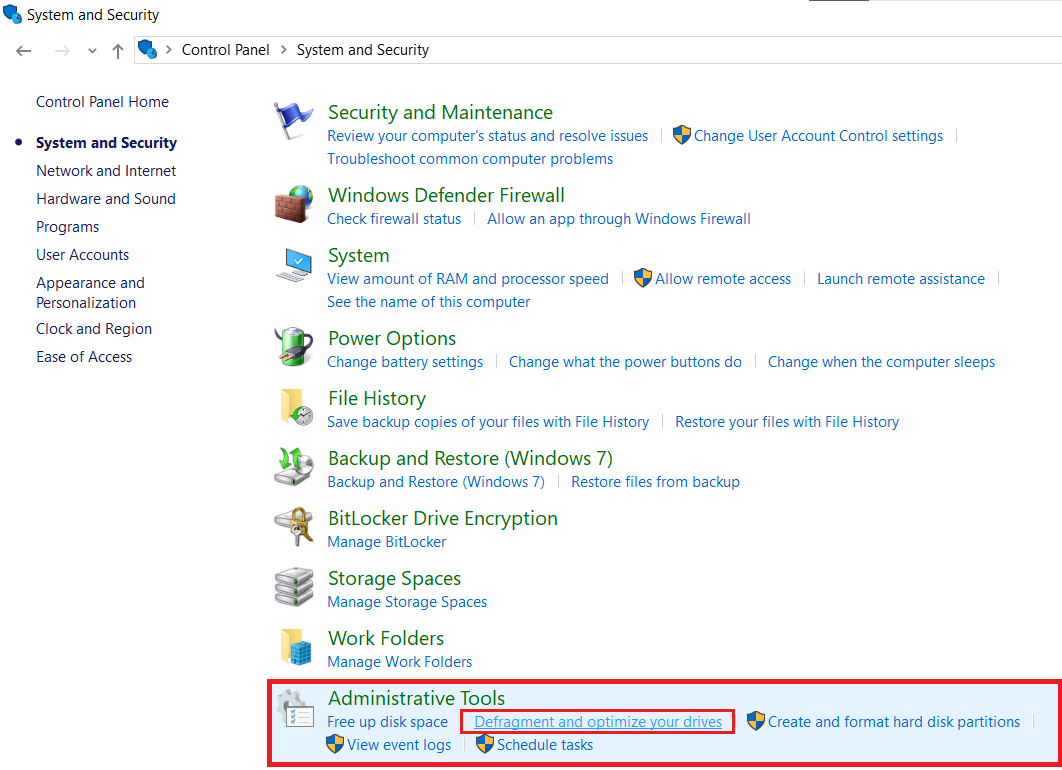Expand the recent locations dropdown chevron

click(x=92, y=49)
